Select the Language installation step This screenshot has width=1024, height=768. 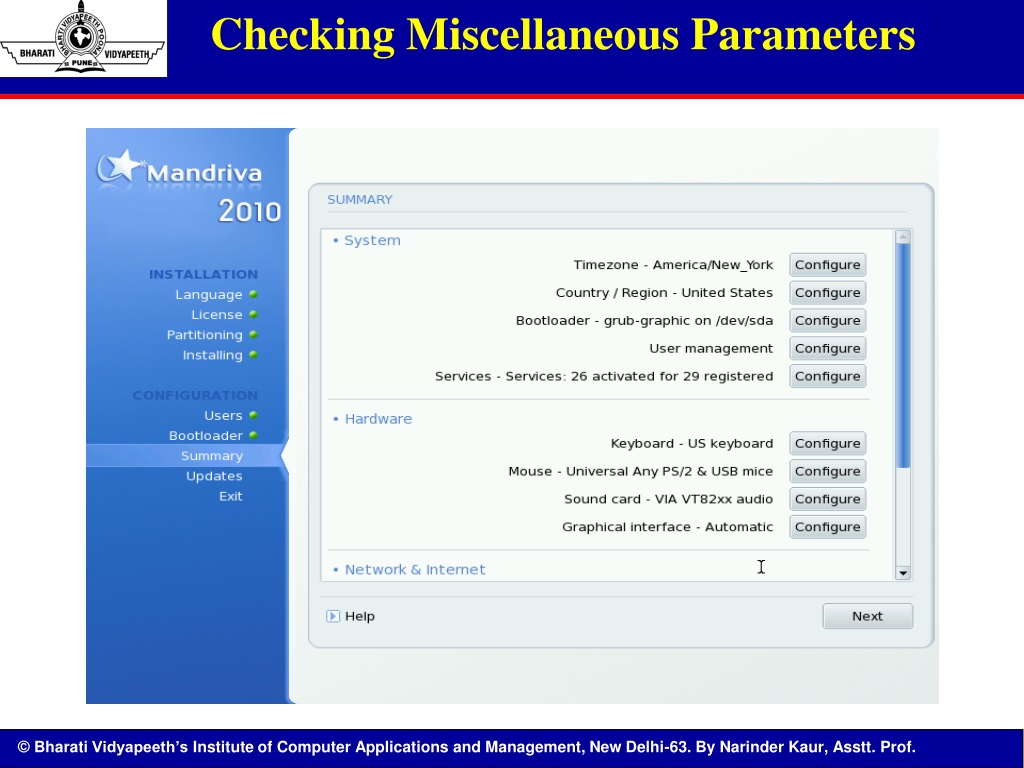(208, 295)
